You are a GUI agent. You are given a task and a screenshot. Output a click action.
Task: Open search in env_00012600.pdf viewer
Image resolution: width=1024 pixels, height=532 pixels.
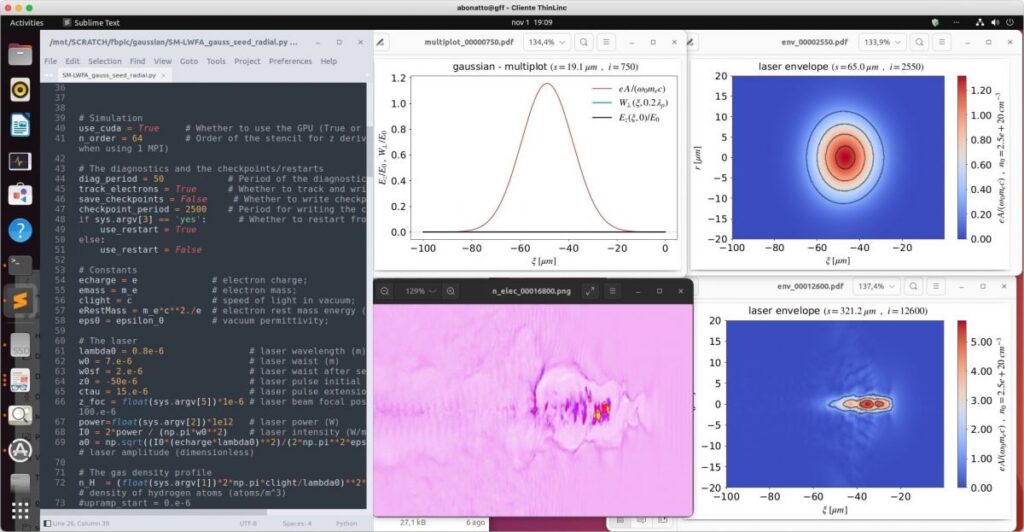[913, 286]
